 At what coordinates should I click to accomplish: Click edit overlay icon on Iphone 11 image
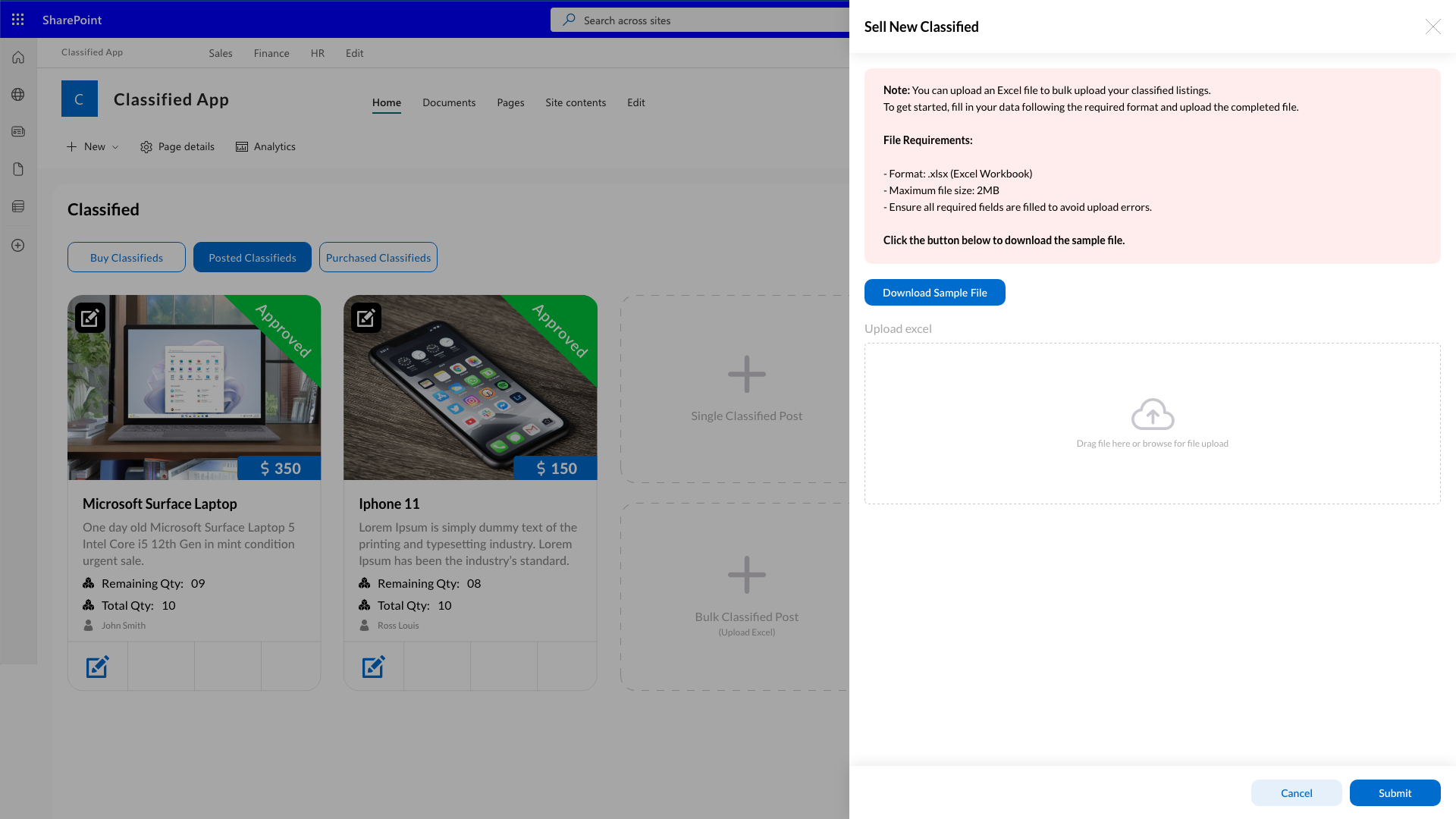(x=366, y=318)
